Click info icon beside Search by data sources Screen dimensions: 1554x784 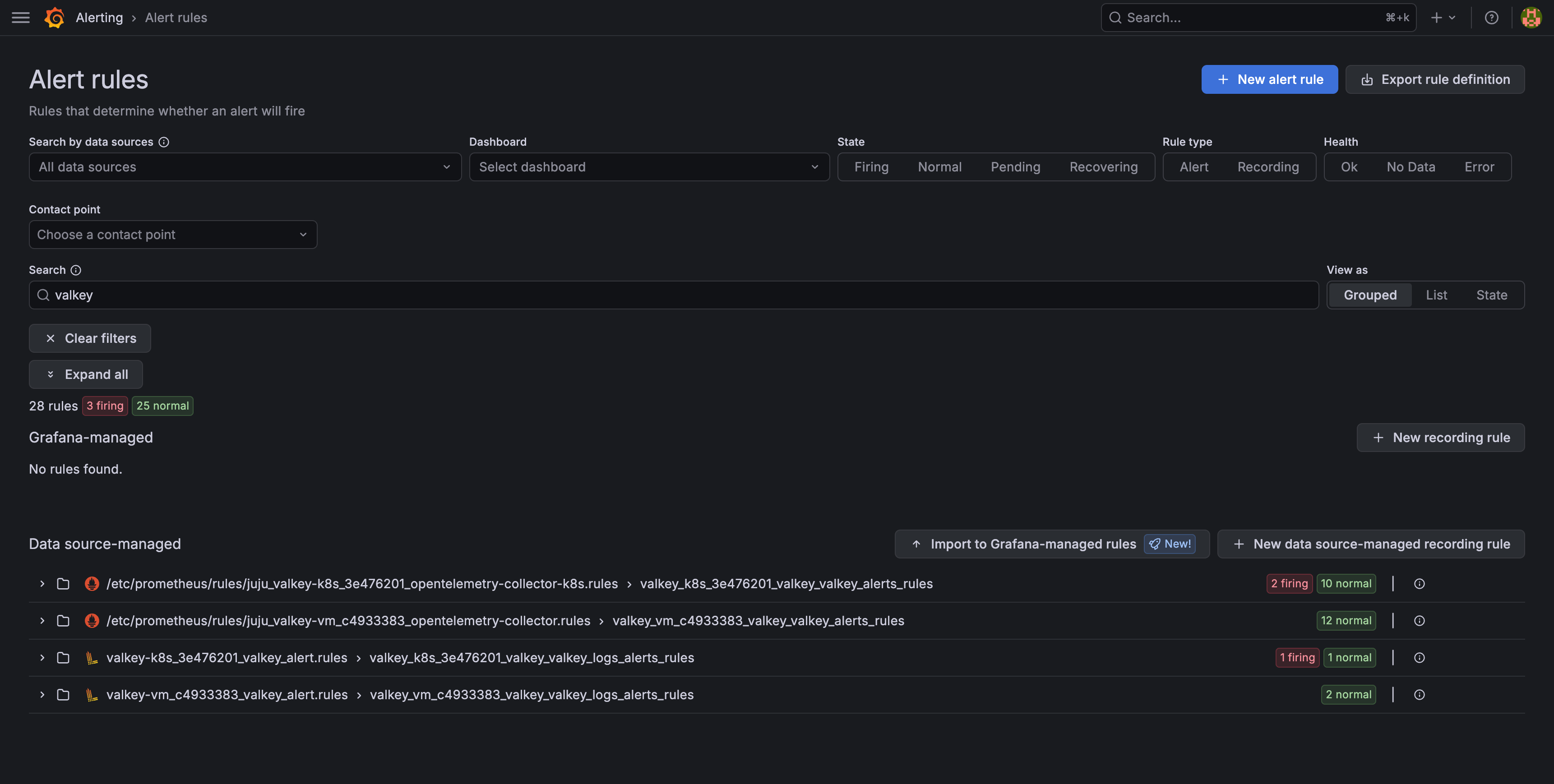164,142
